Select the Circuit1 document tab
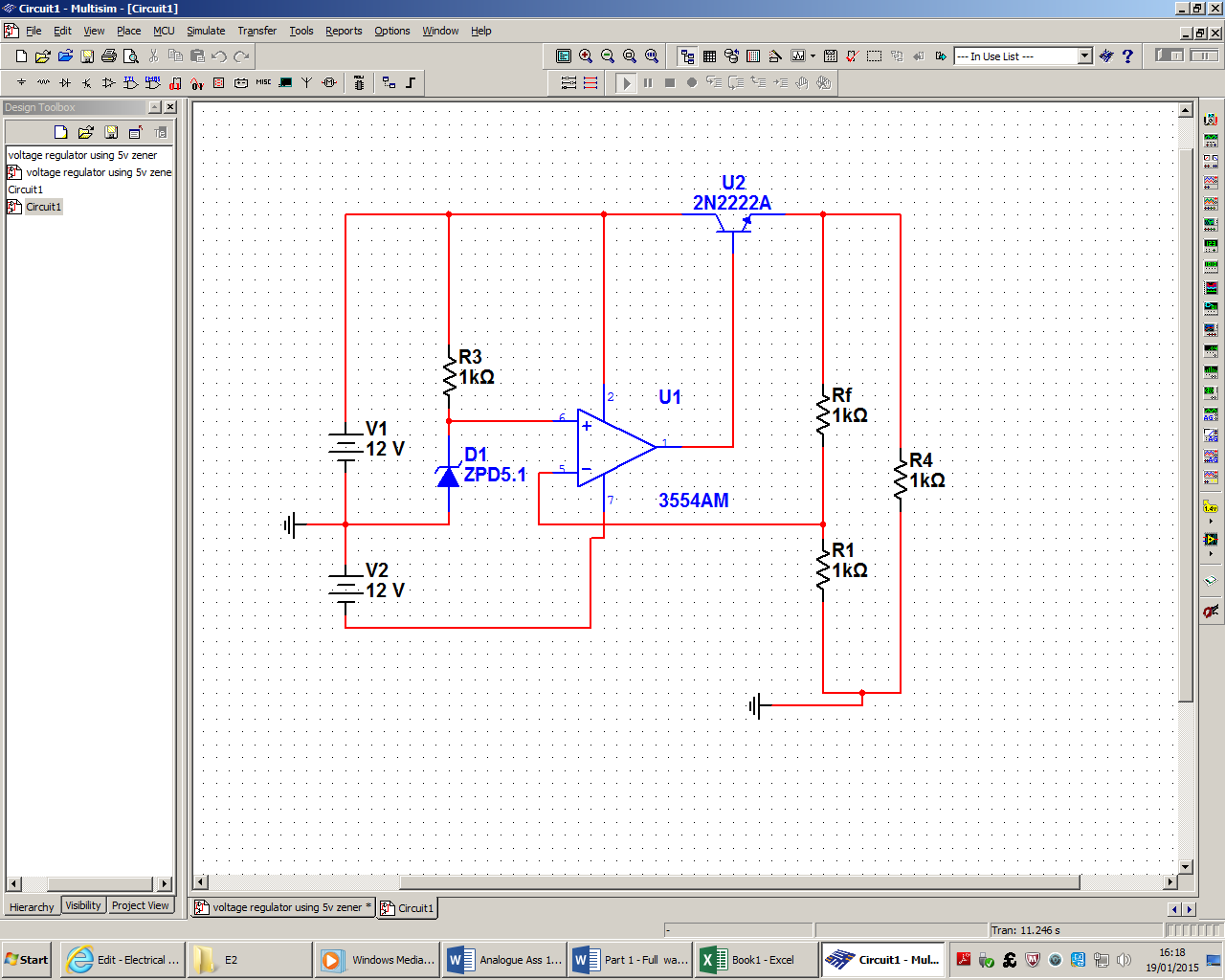Image resolution: width=1225 pixels, height=980 pixels. click(408, 907)
